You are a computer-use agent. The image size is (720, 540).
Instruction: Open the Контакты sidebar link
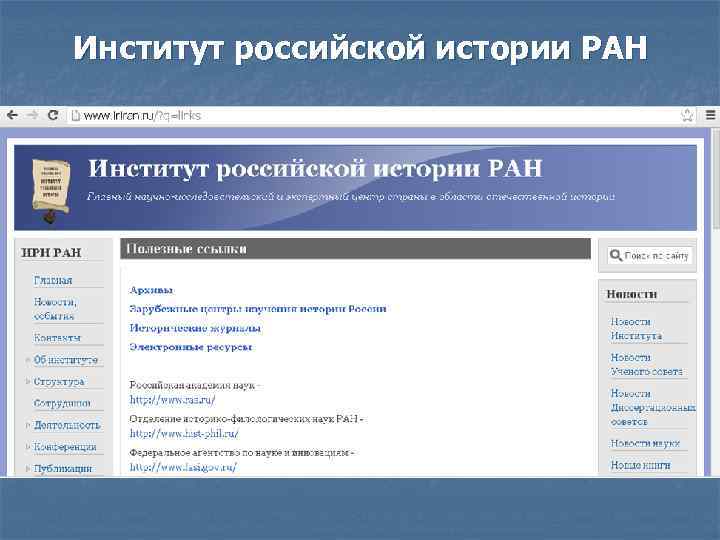point(57,338)
